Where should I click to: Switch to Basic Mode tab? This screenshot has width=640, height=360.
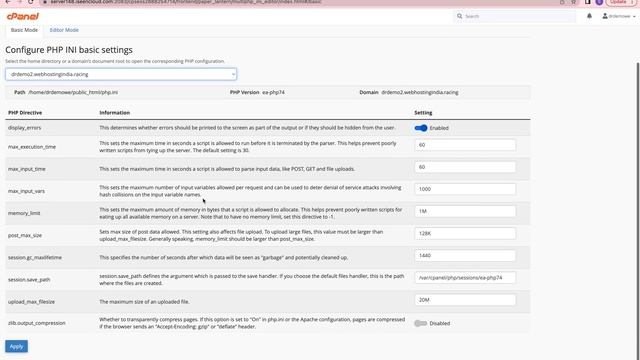24,30
